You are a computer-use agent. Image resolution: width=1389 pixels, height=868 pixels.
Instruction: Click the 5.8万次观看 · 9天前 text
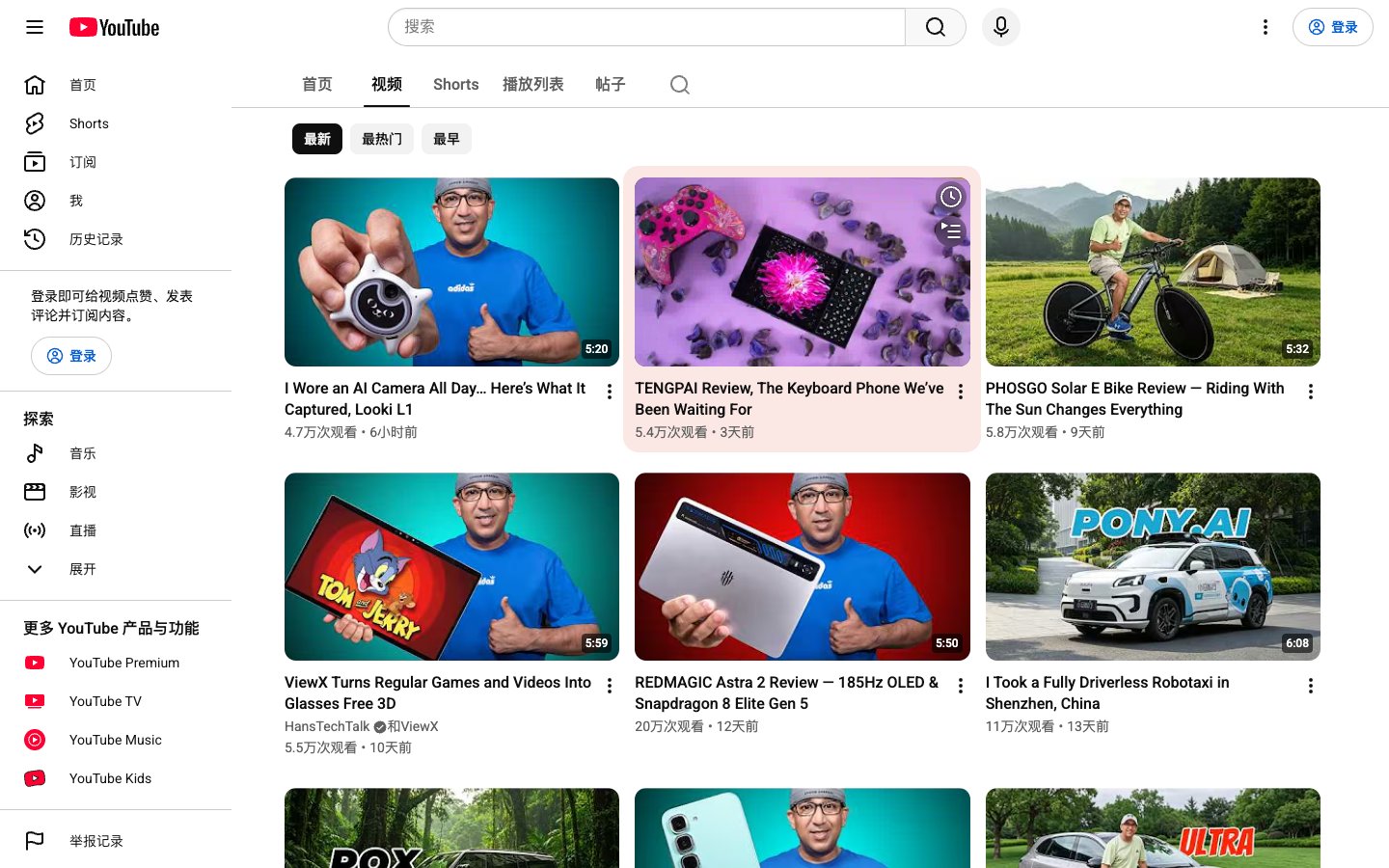1046,432
